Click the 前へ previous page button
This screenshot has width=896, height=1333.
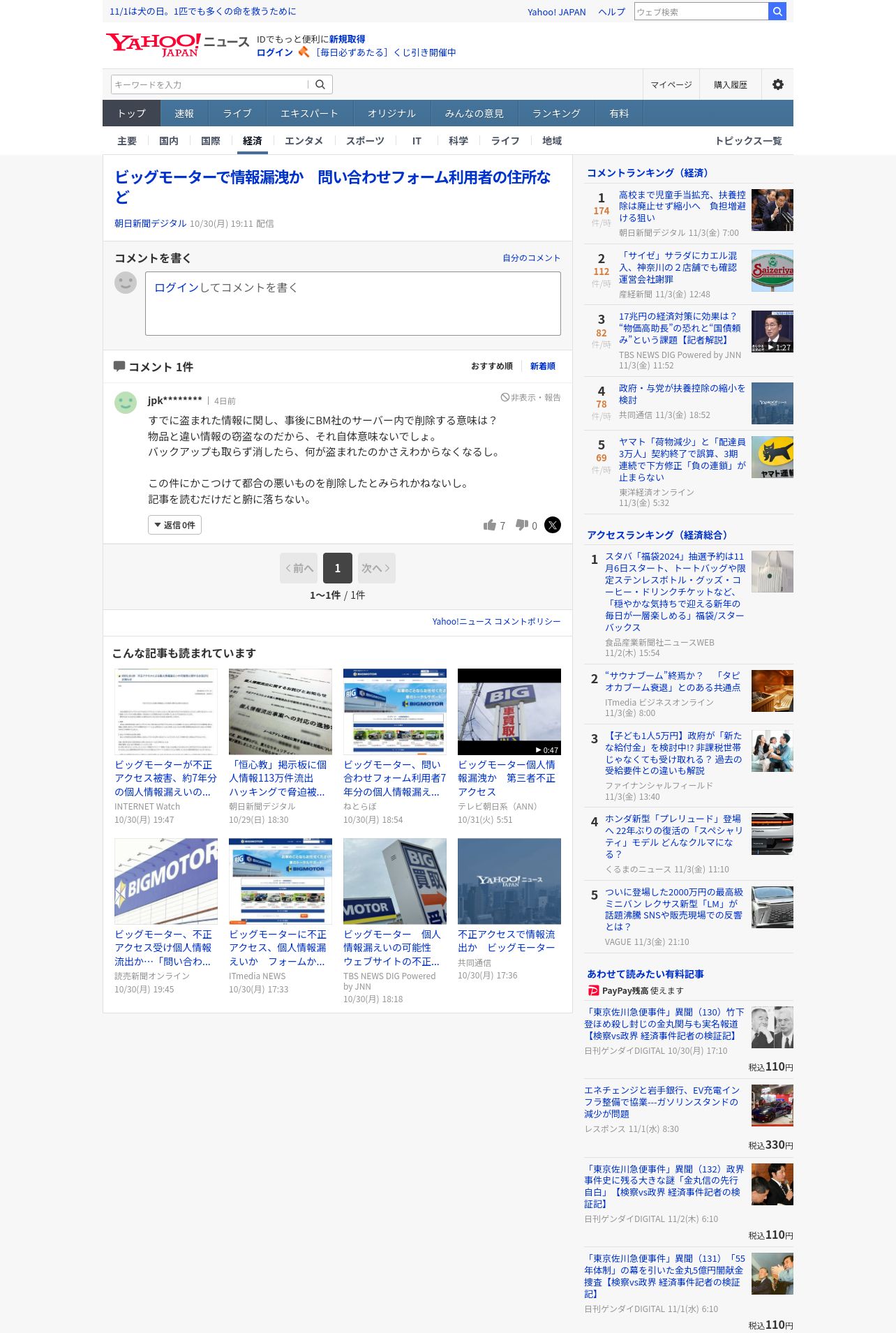pyautogui.click(x=299, y=568)
